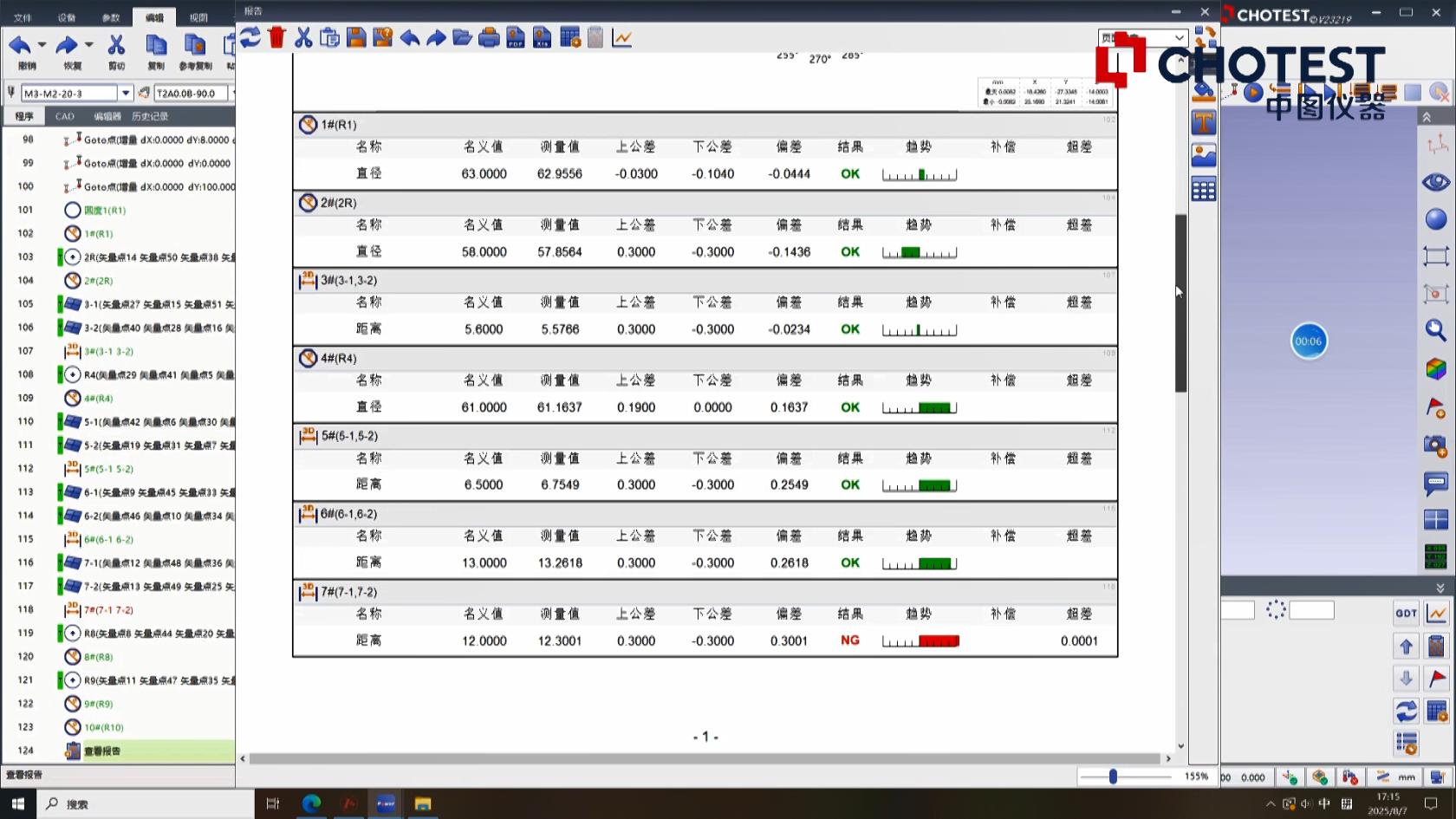Screen dimensions: 1456x819
Task: Click the report horizontal scrollbar
Action: pyautogui.click(x=705, y=758)
